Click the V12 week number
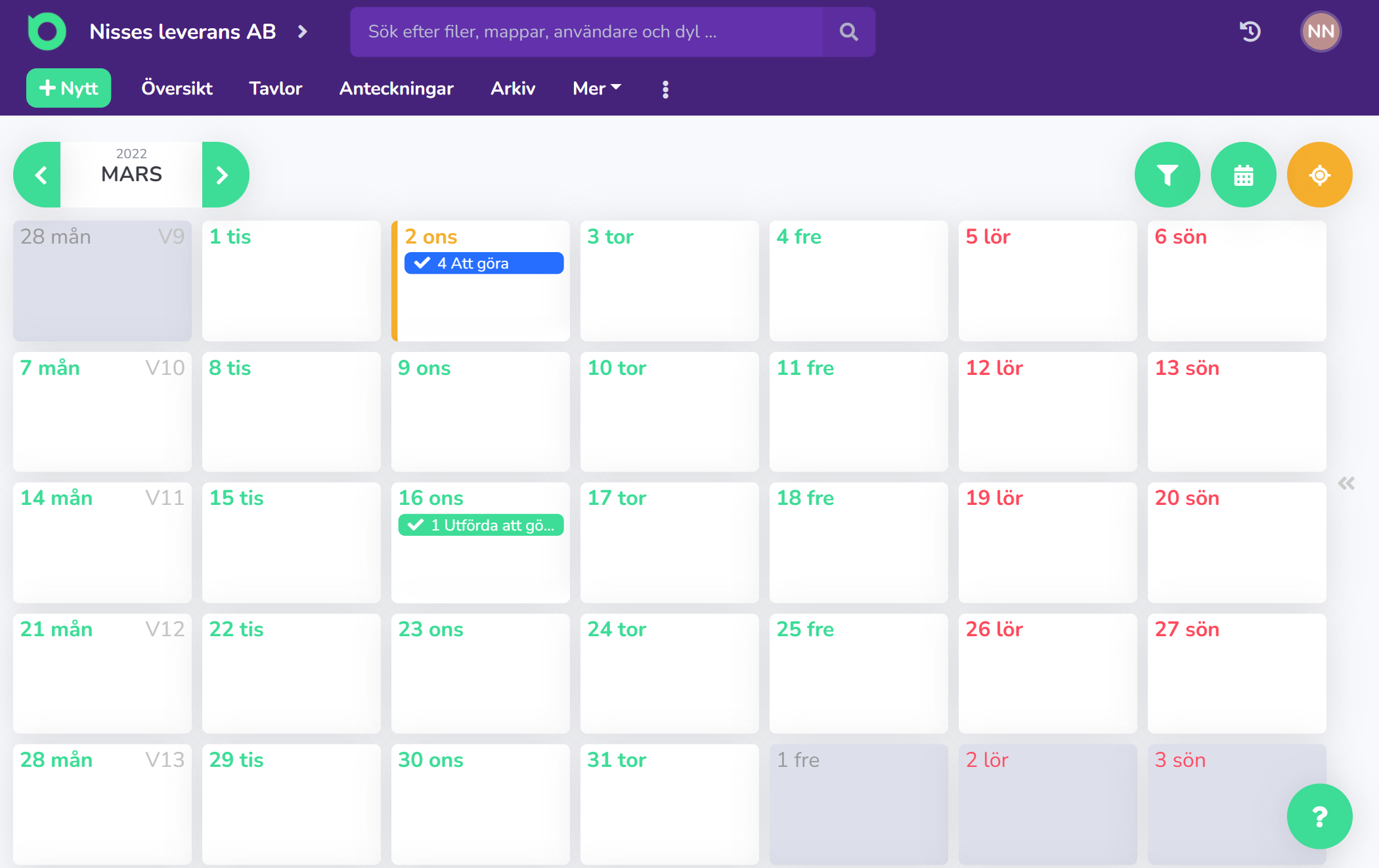Screen dimensions: 1379x868 [165, 629]
